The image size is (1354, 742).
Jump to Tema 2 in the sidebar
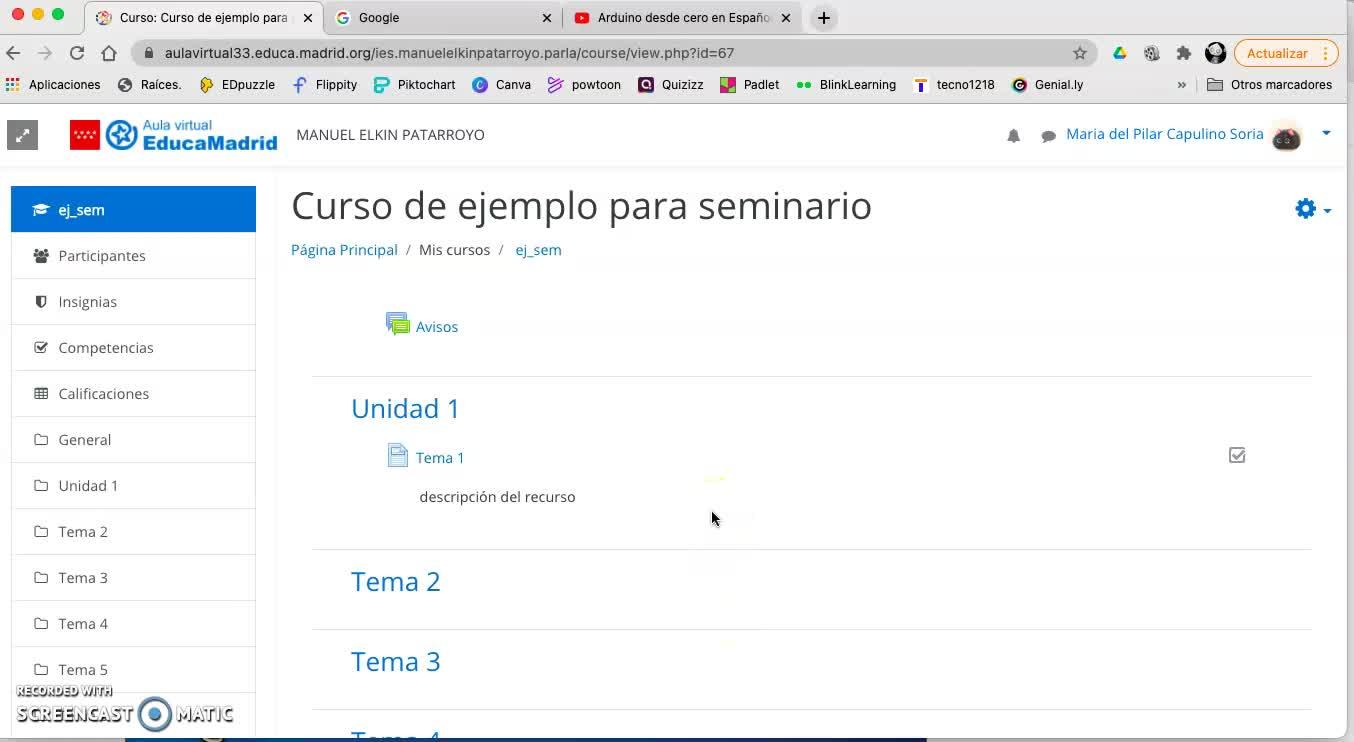(x=133, y=532)
